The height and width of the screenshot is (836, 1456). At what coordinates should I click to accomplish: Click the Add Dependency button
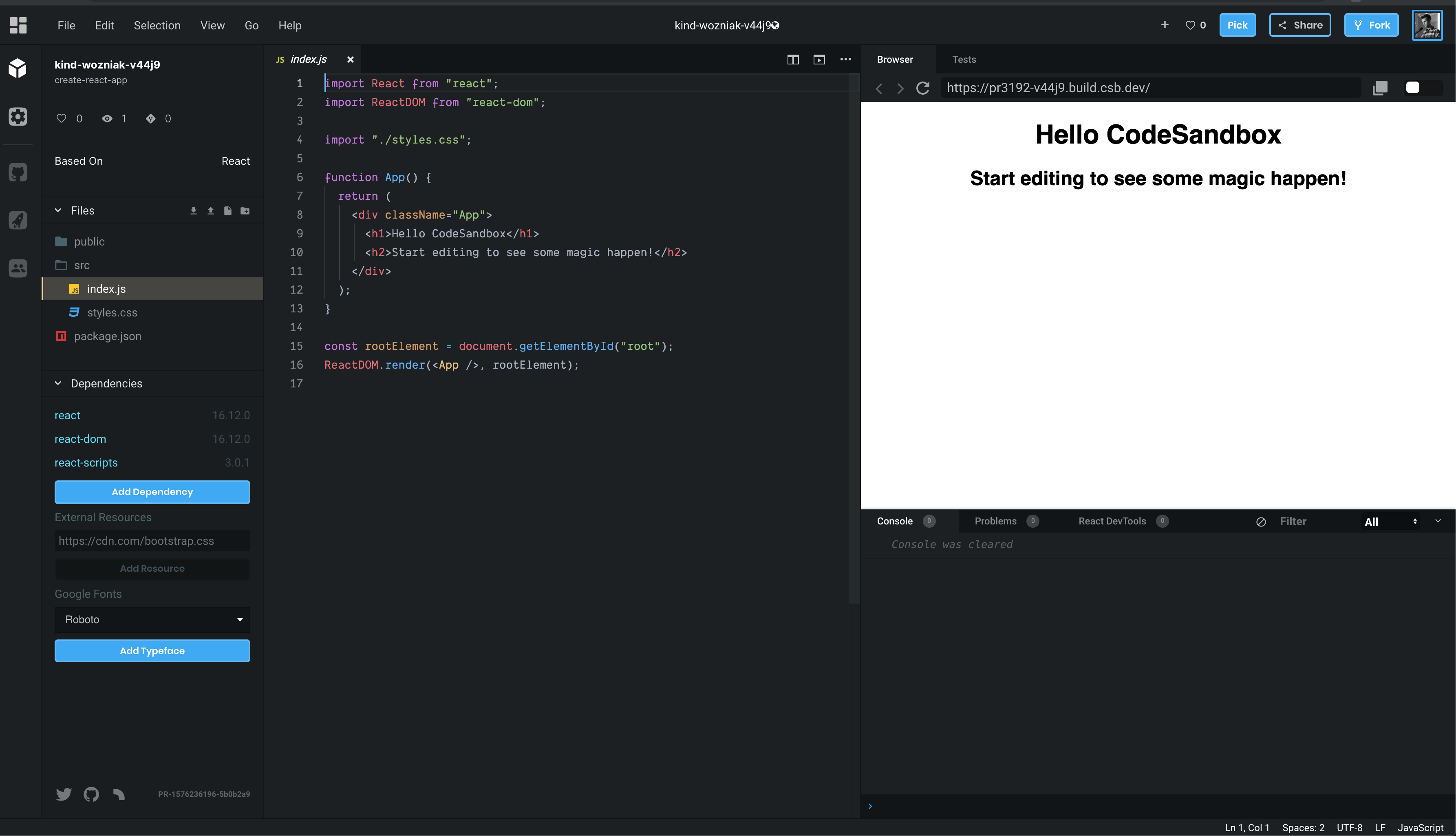(x=152, y=492)
